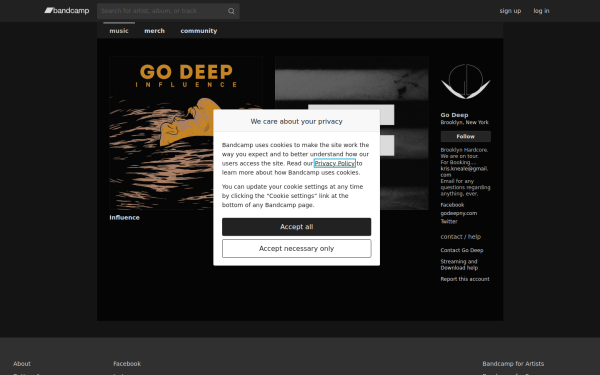Visit the godeepny.com link
This screenshot has width=600, height=375.
coord(459,213)
